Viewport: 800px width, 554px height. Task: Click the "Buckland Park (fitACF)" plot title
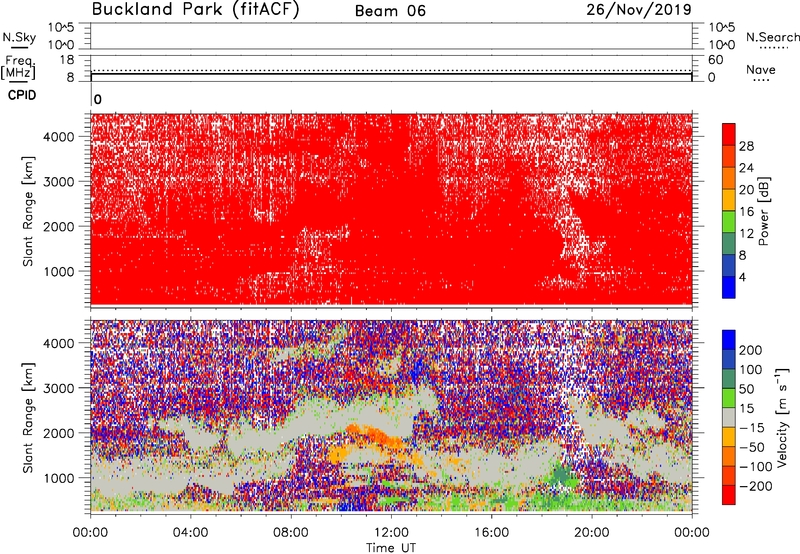point(195,10)
